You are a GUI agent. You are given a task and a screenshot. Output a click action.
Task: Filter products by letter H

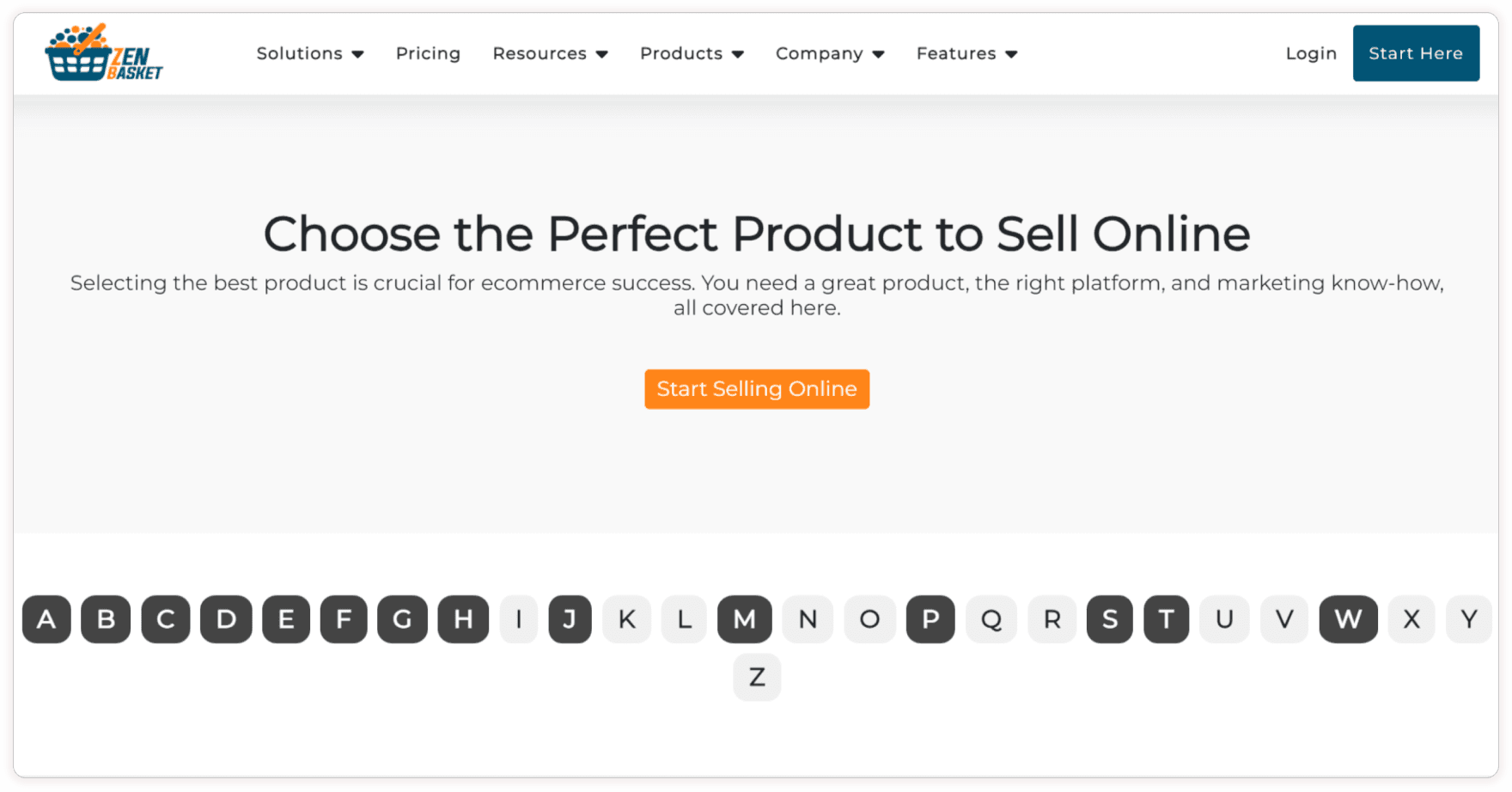tap(463, 619)
